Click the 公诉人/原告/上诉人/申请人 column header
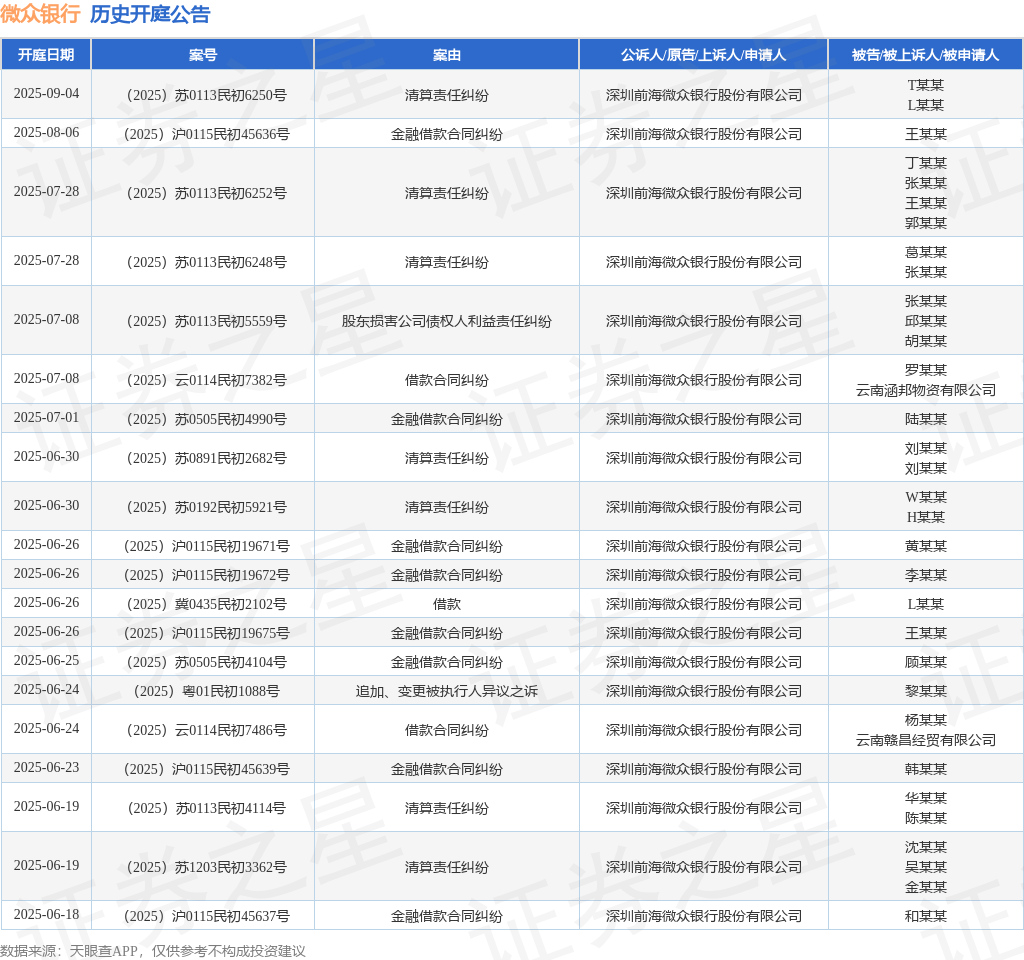 pos(703,55)
